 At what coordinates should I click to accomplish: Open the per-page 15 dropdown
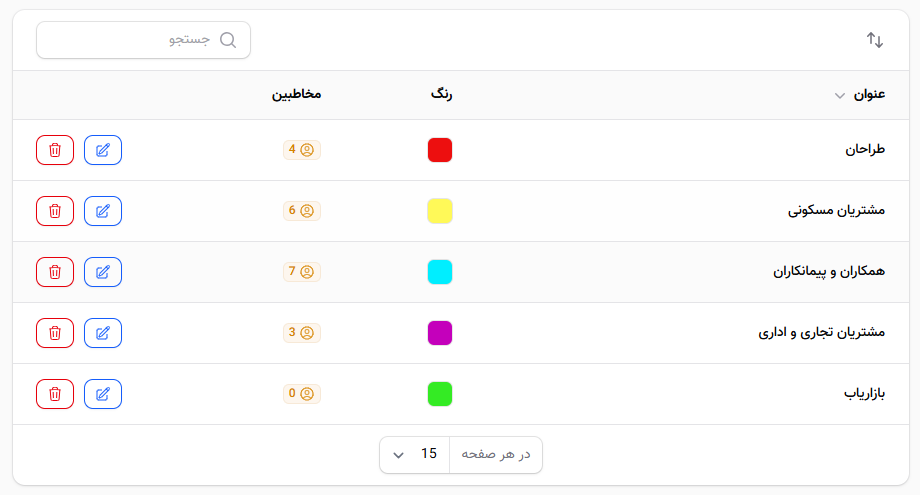coord(415,455)
